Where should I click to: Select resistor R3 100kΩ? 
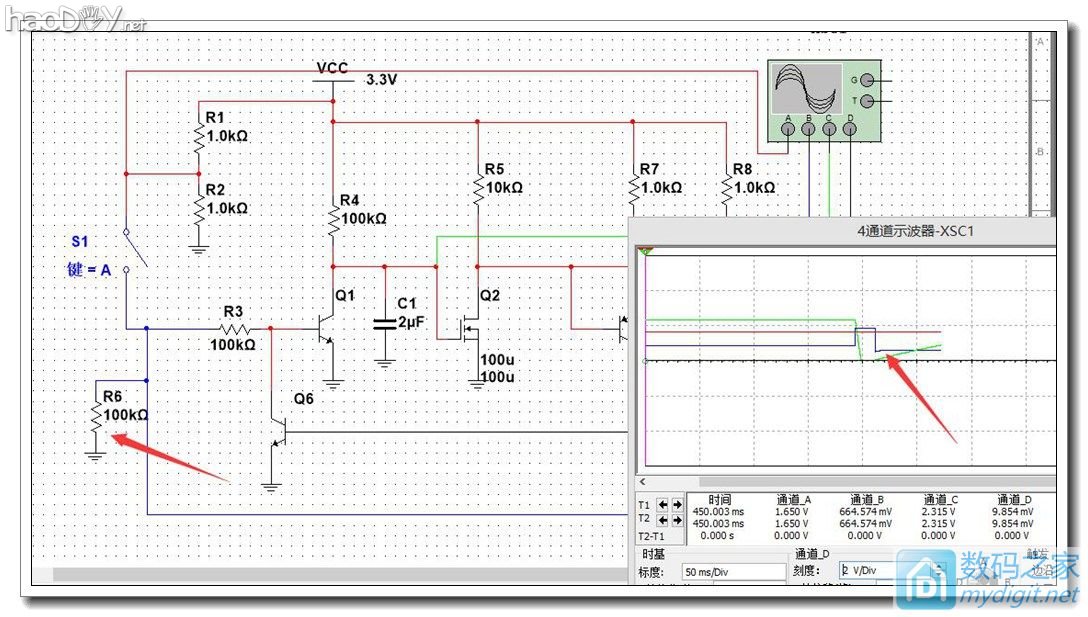coord(233,328)
